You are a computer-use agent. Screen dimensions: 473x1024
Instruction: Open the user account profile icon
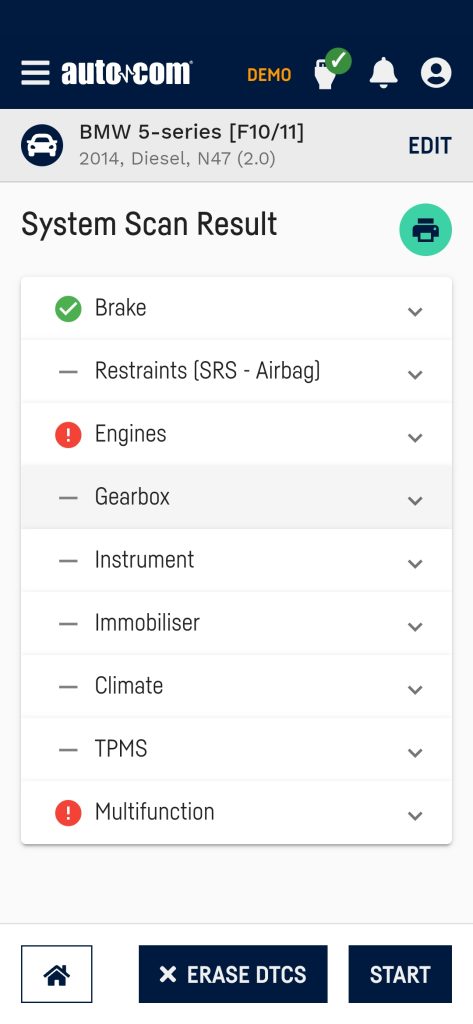coord(436,72)
